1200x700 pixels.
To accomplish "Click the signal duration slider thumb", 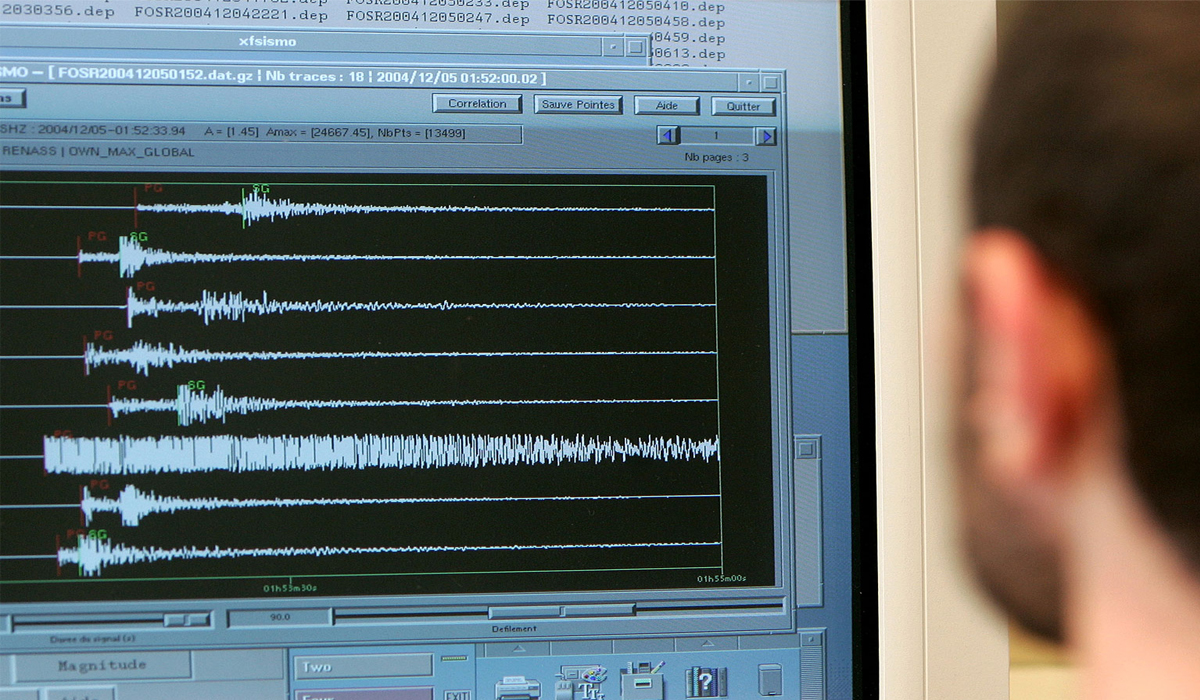I will [x=187, y=620].
